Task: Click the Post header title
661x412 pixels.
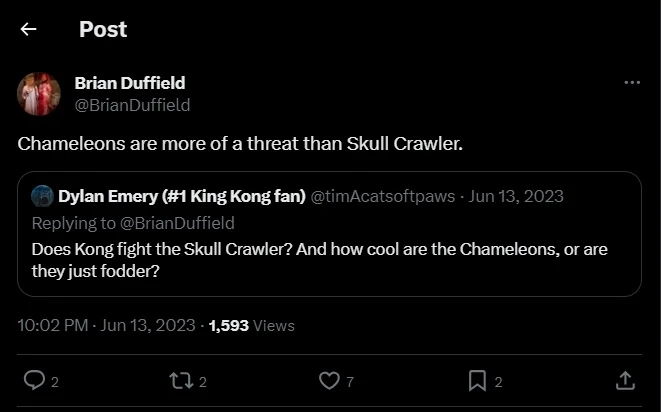Action: 103,29
